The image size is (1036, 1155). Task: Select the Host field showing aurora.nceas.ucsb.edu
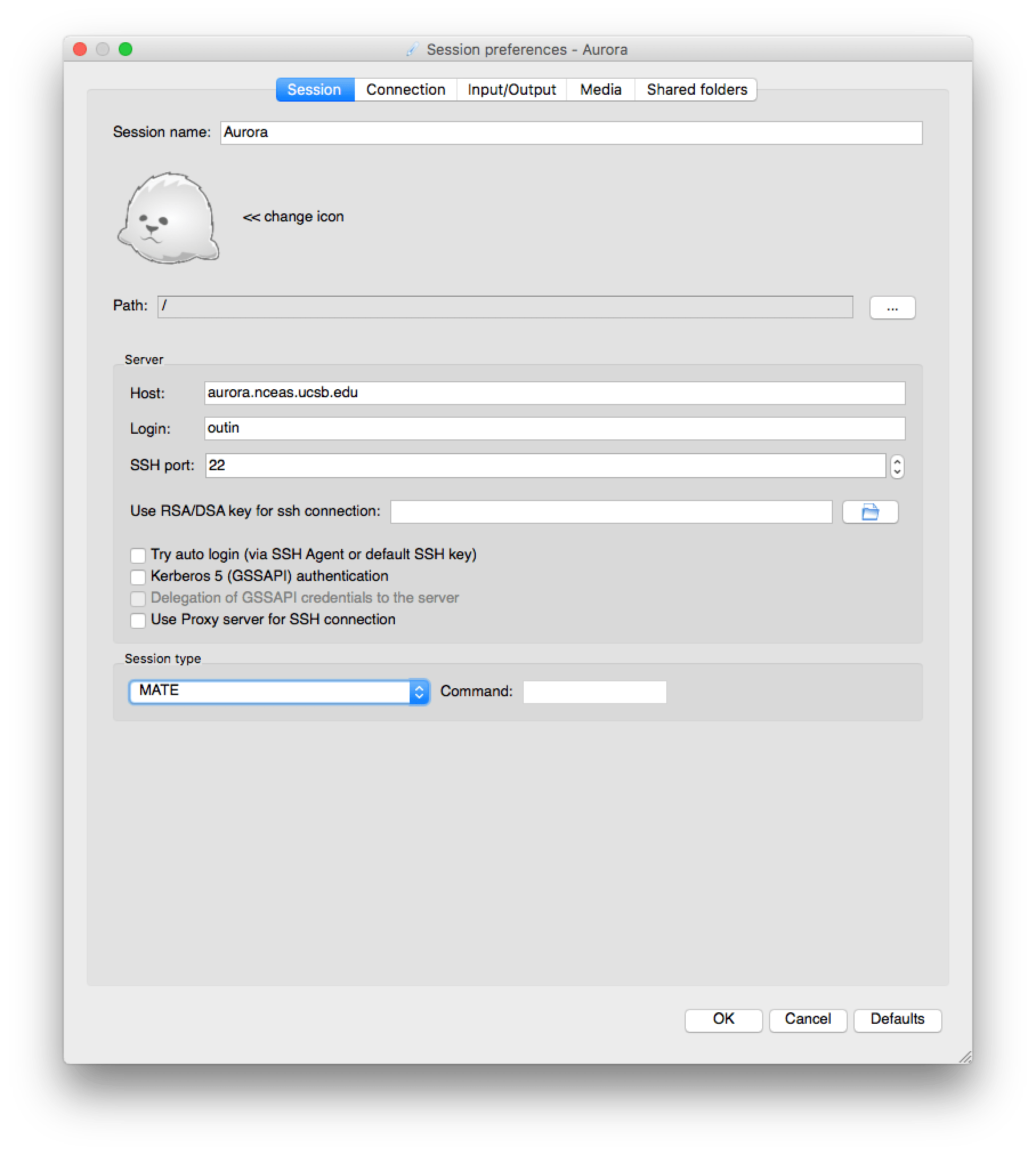click(x=556, y=392)
